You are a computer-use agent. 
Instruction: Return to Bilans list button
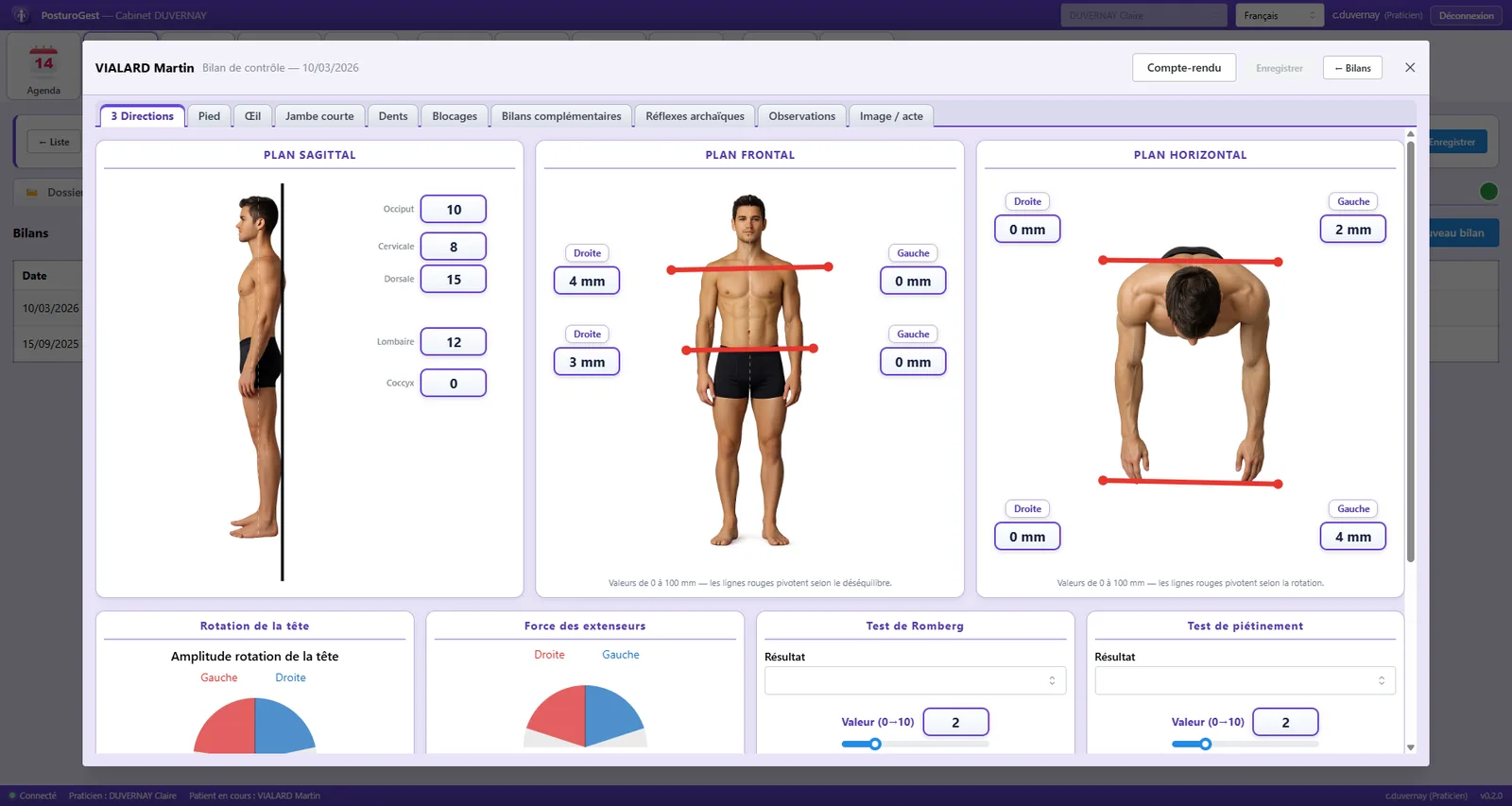click(x=1352, y=68)
